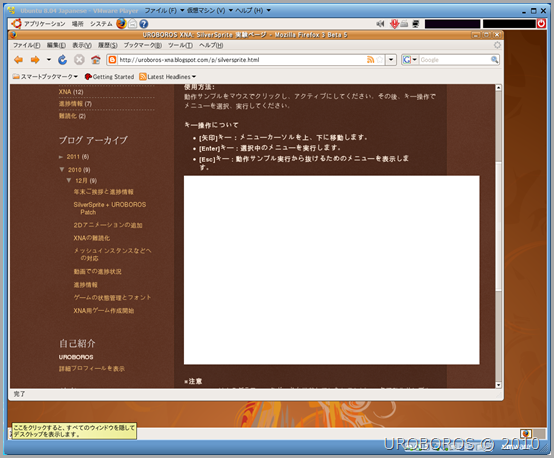Open the Getting Started bookmark
Image resolution: width=554 pixels, height=458 pixels.
110,77
